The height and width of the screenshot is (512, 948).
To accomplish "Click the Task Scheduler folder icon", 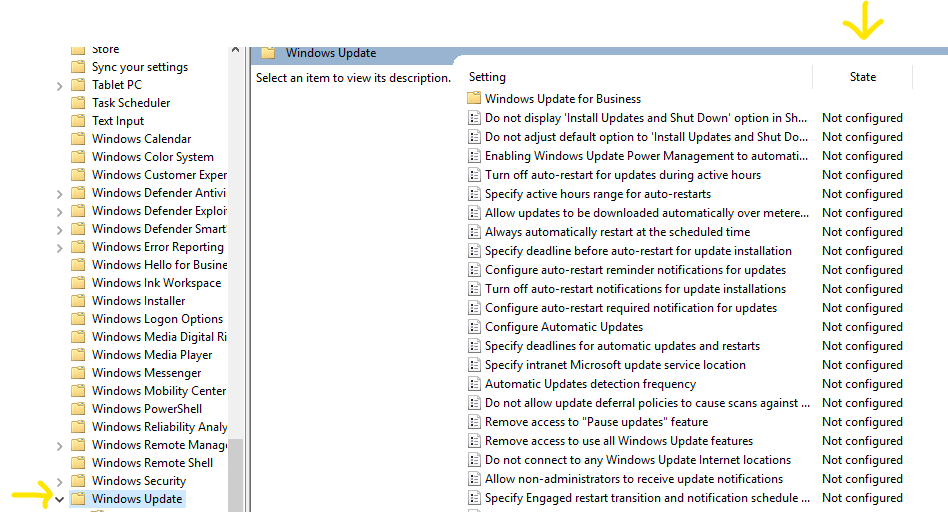I will coord(78,103).
